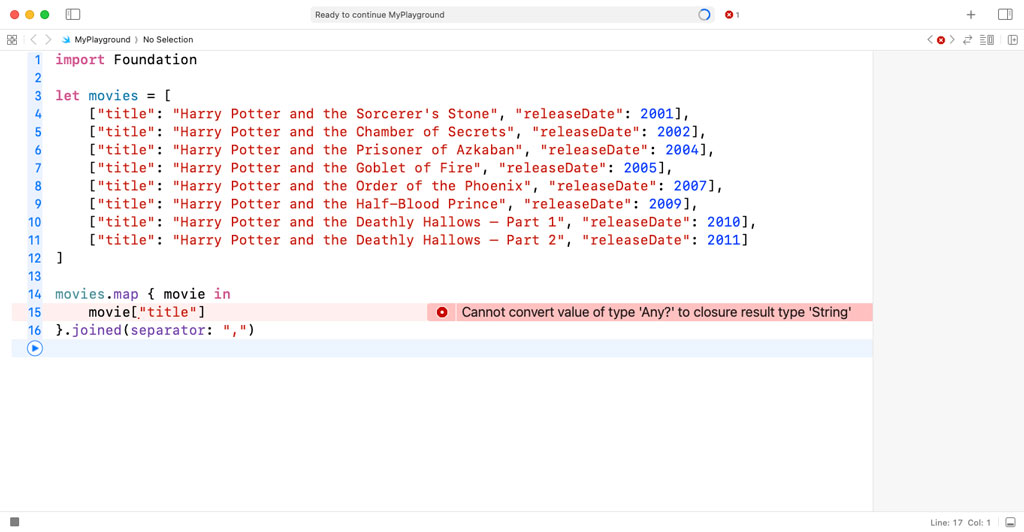Viewport: 1024px width, 532px height.
Task: Click the activity progress spinner
Action: tap(704, 14)
